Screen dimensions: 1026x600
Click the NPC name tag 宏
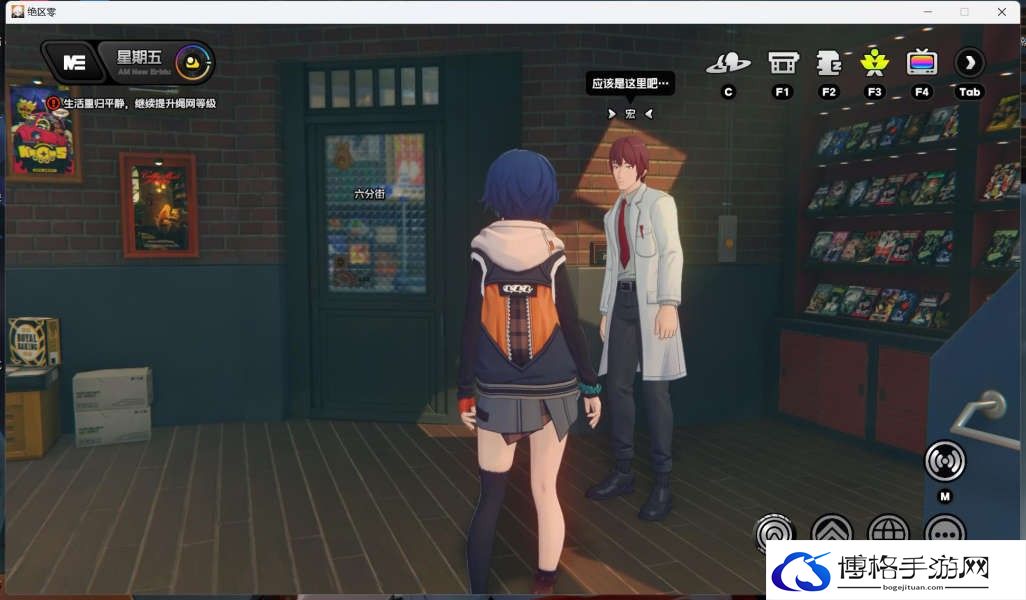pyautogui.click(x=630, y=114)
